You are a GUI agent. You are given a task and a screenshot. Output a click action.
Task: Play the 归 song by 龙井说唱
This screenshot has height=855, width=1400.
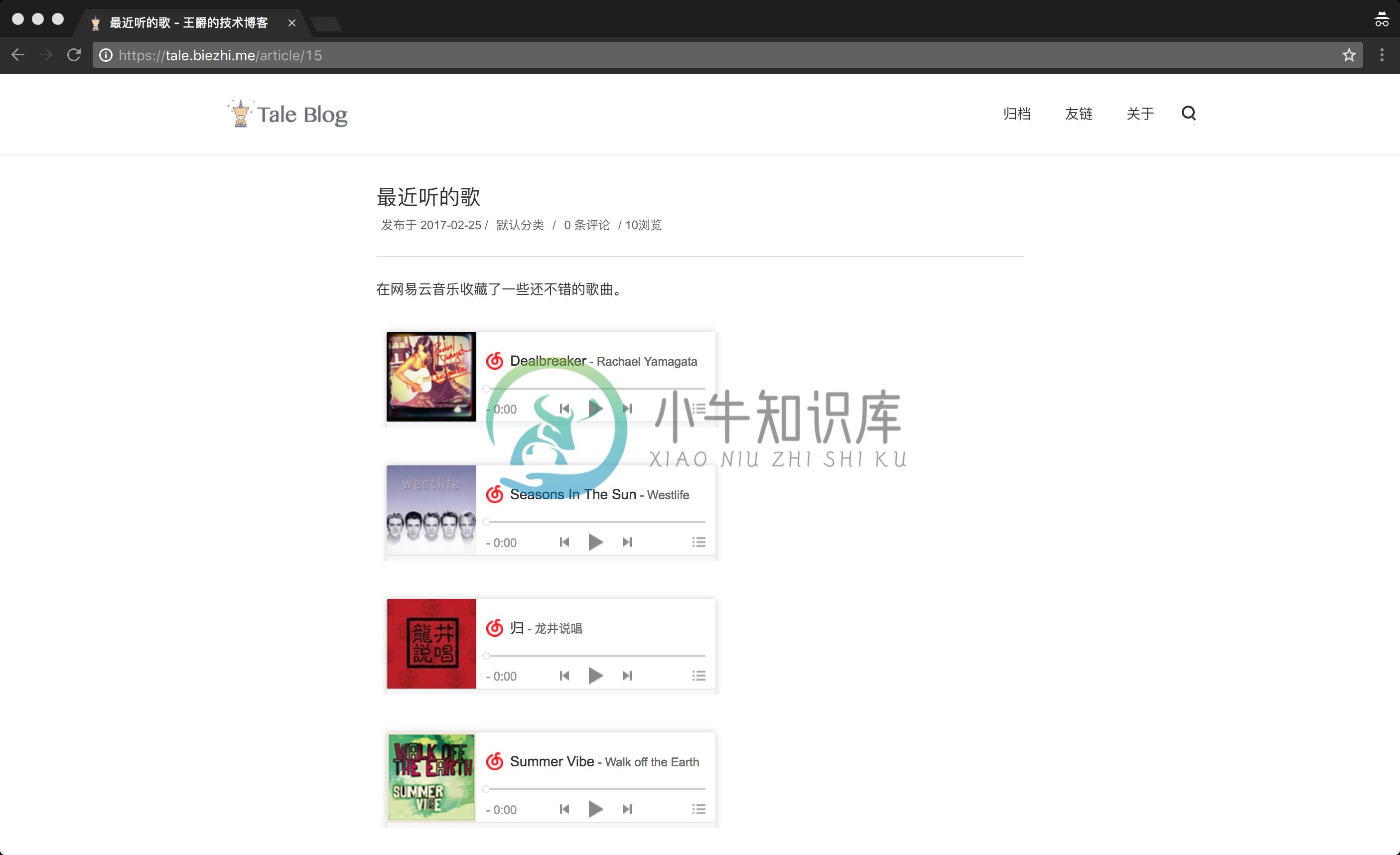tap(595, 676)
